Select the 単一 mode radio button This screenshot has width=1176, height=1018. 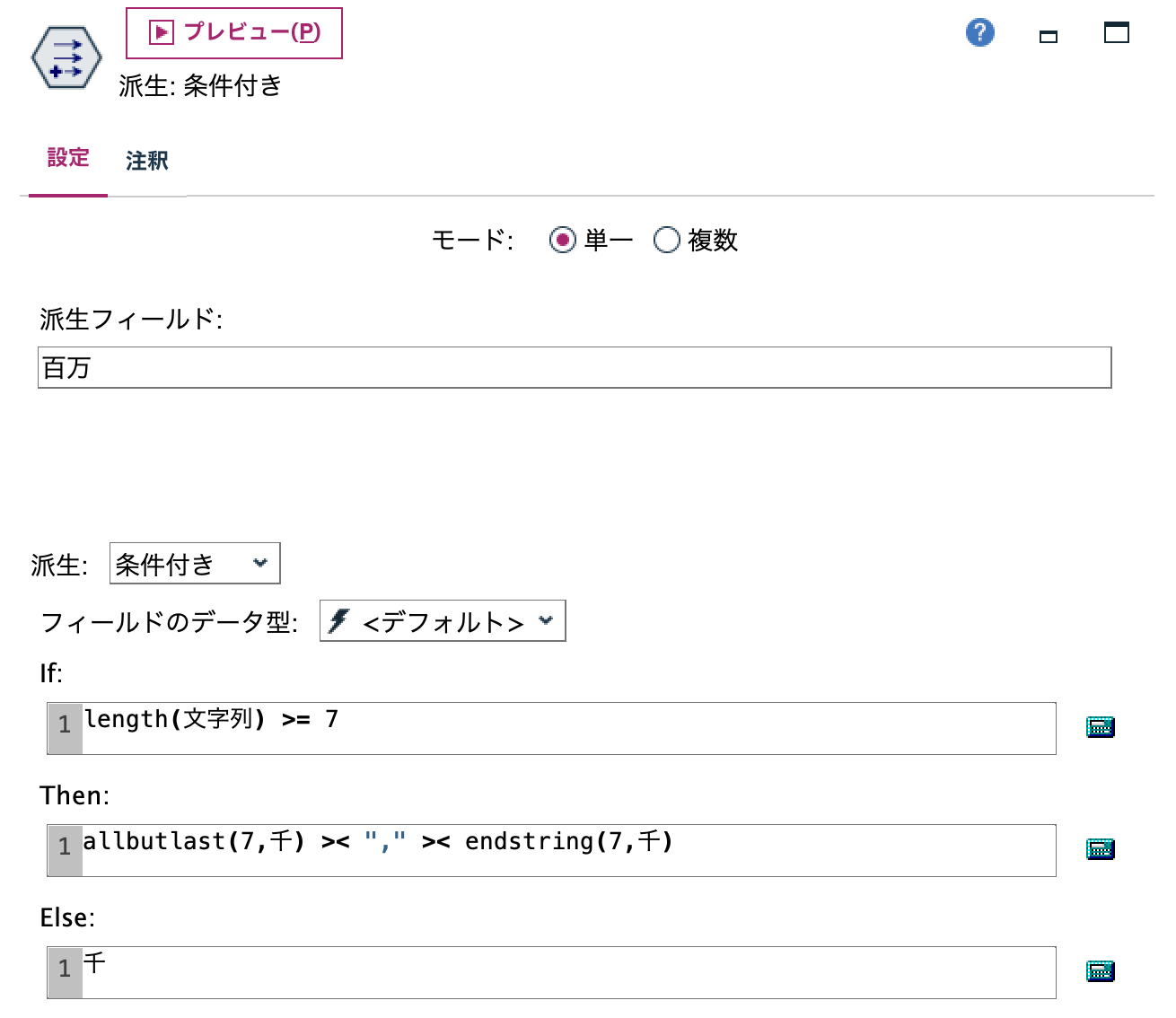coord(563,240)
